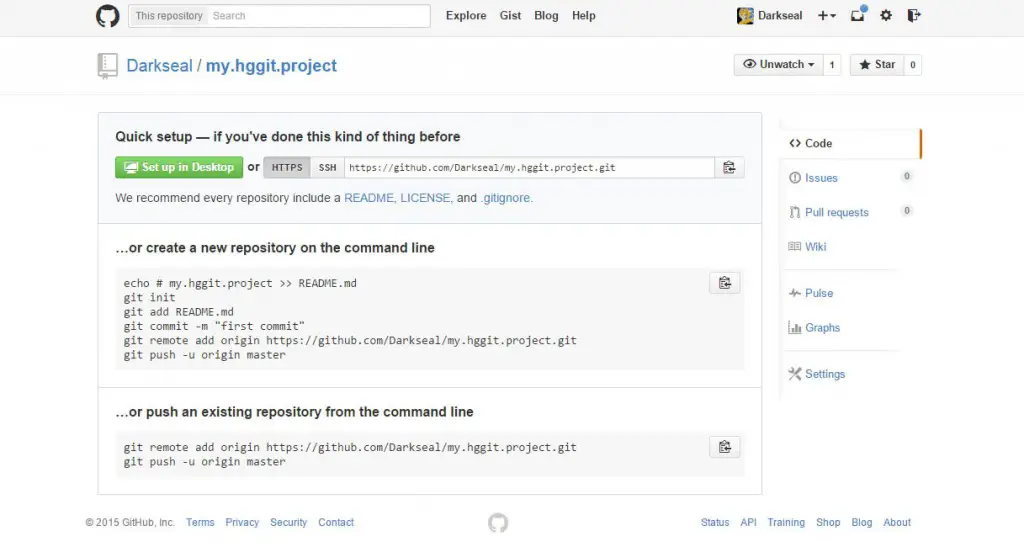Open the plus create-new dropdown

tap(827, 16)
